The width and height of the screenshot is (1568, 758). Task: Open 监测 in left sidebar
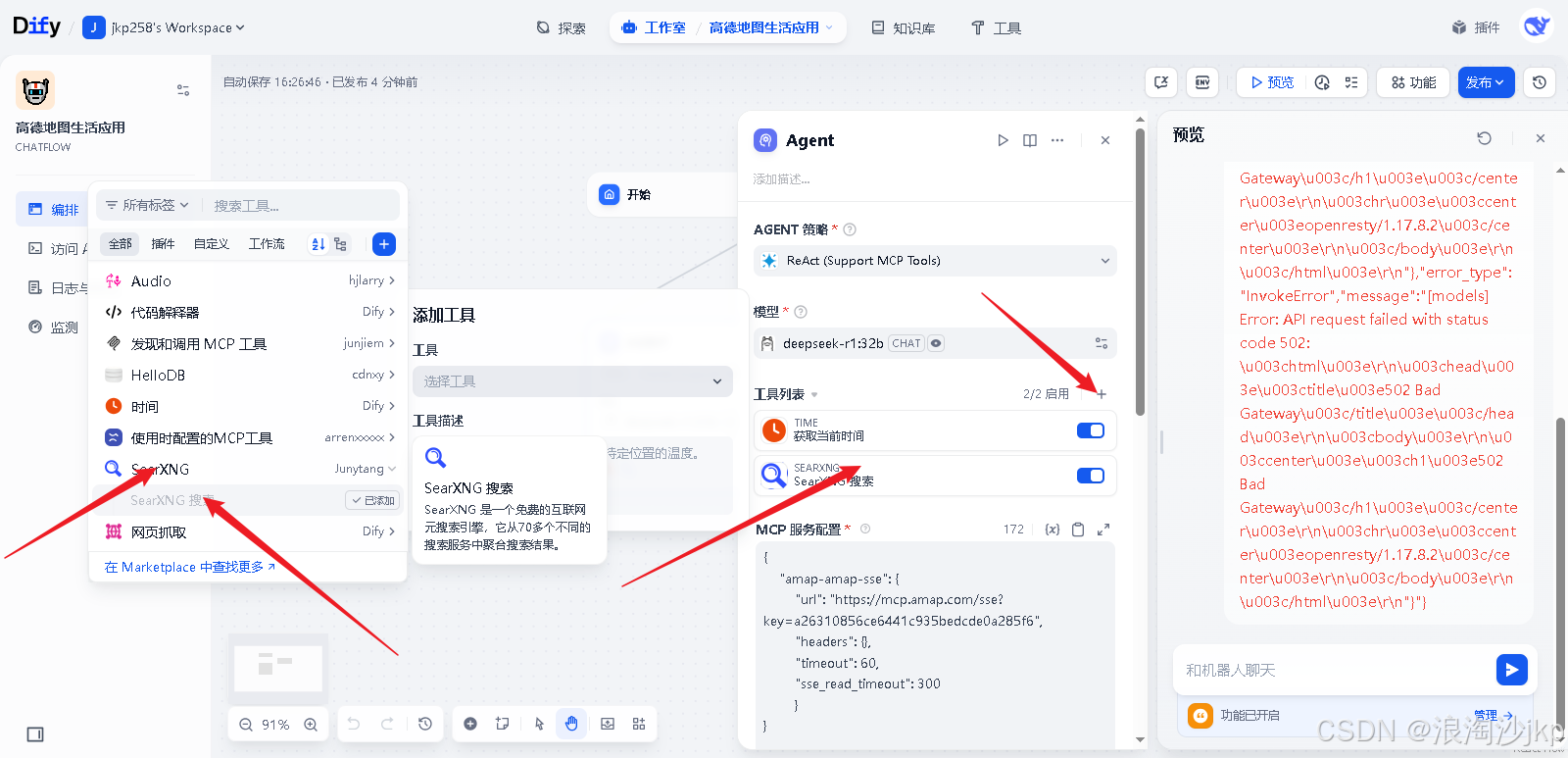pos(53,328)
